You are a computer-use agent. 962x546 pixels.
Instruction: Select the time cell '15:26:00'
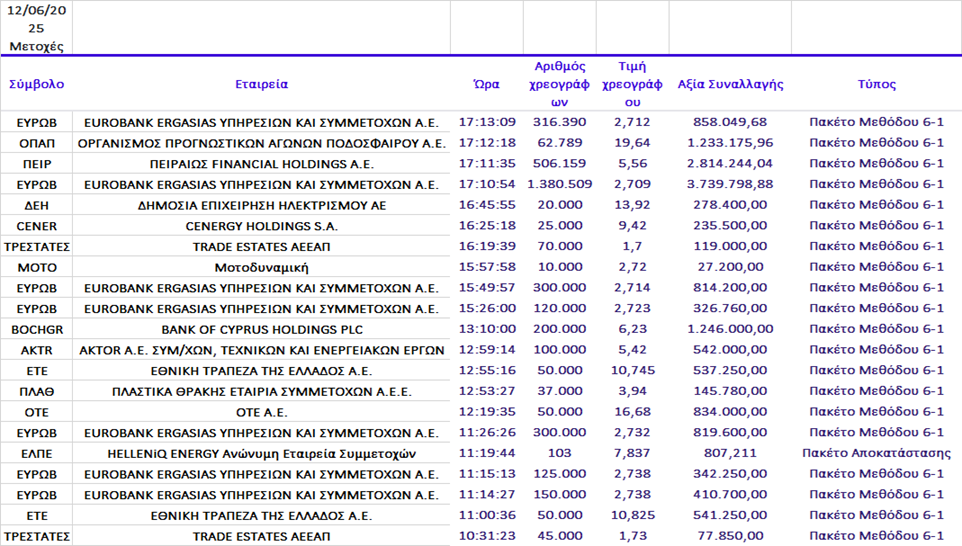[487, 309]
